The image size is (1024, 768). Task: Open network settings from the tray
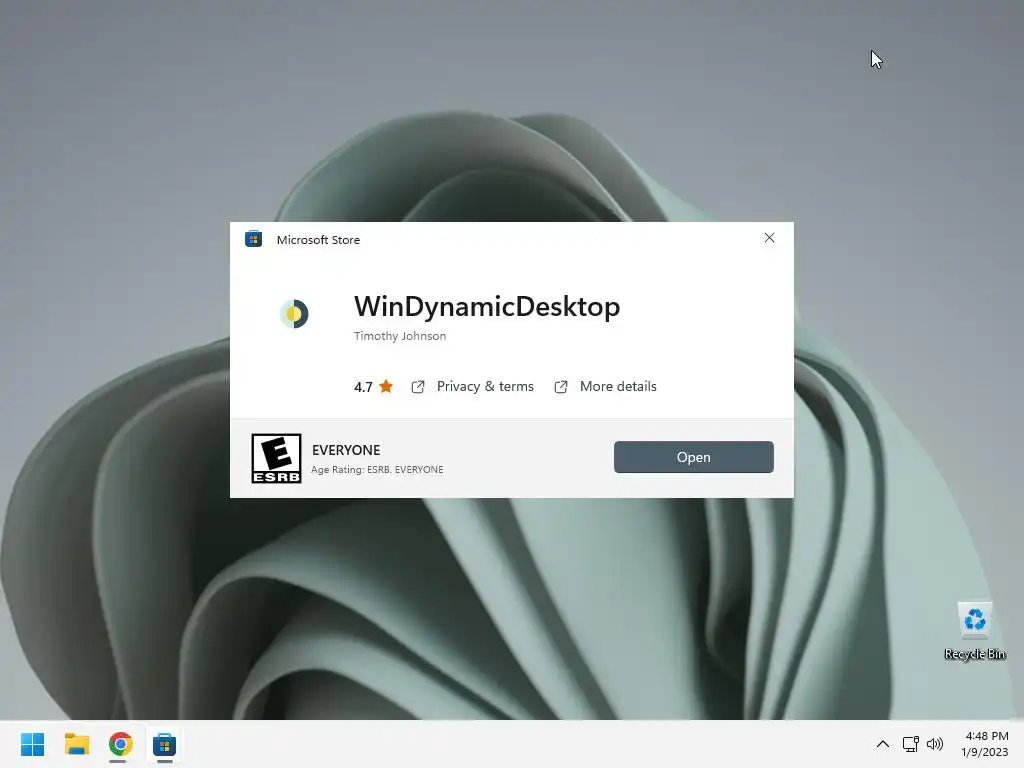(910, 744)
